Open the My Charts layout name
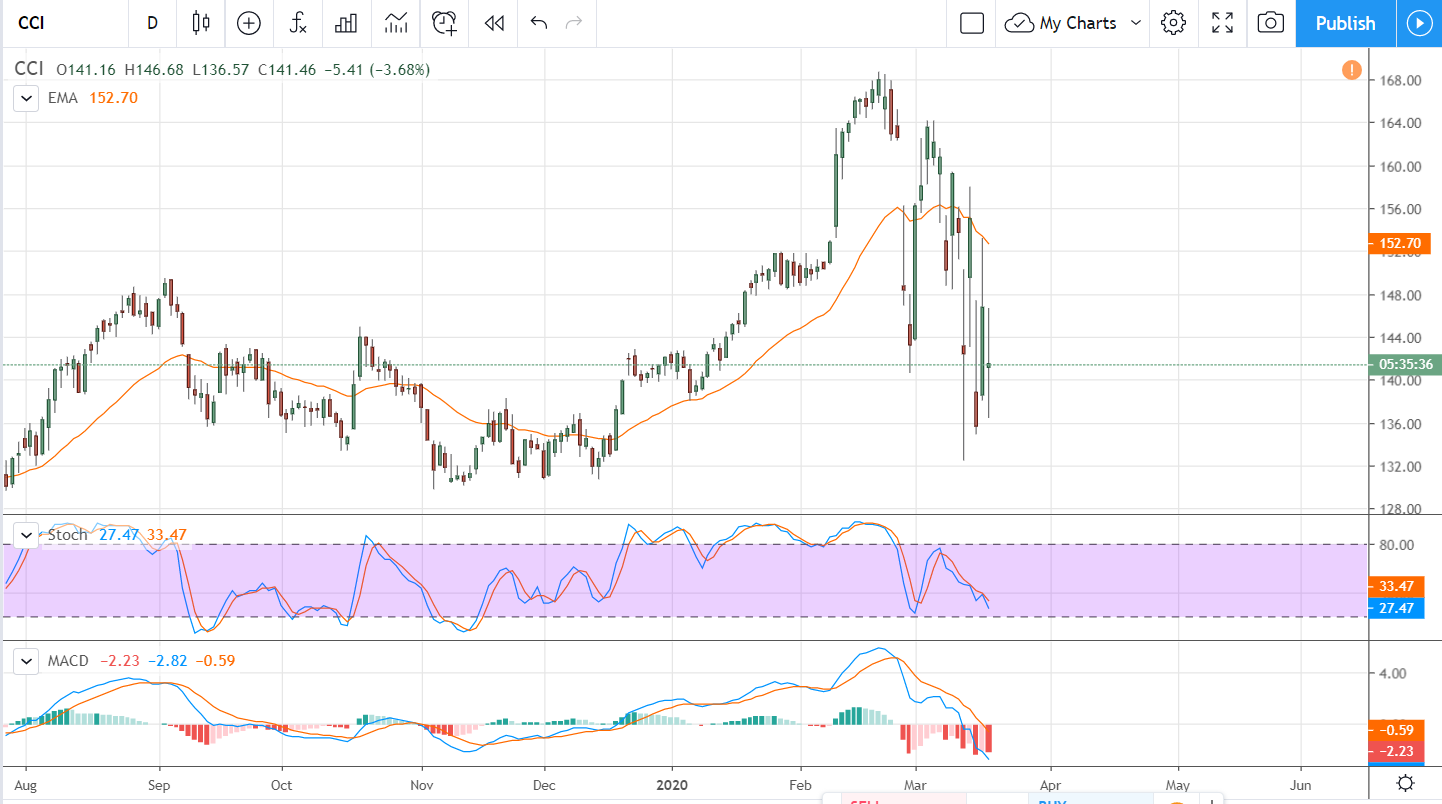 point(1078,23)
